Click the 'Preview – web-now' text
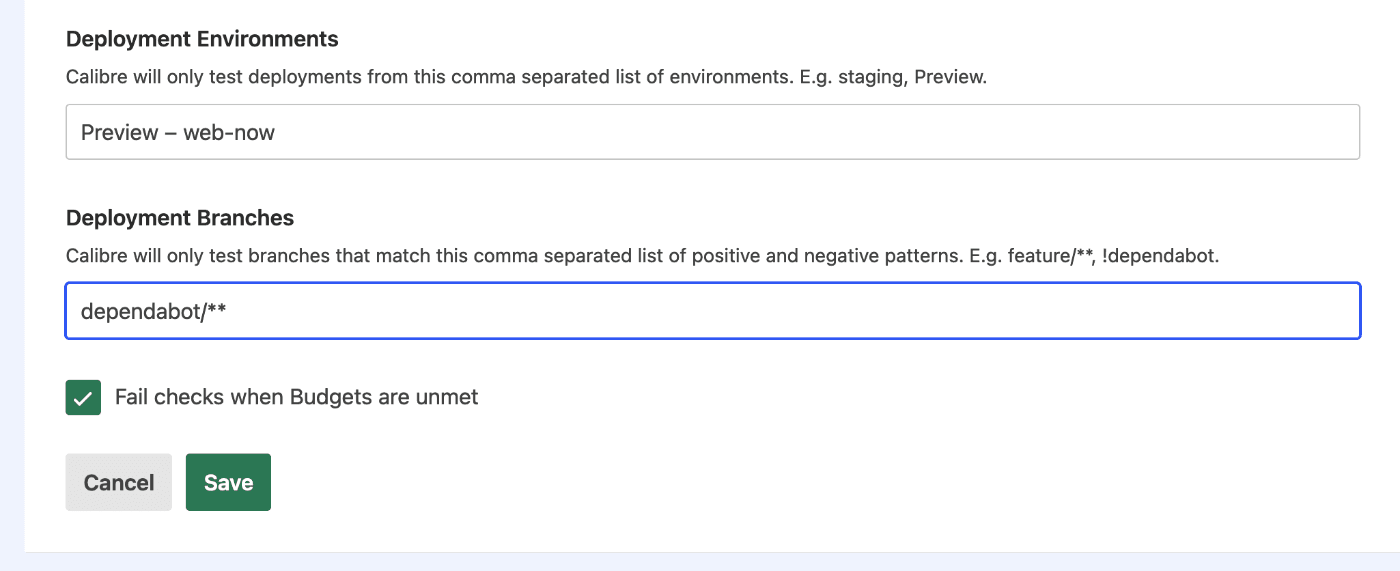Screen dimensions: 1400x571 pos(177,132)
